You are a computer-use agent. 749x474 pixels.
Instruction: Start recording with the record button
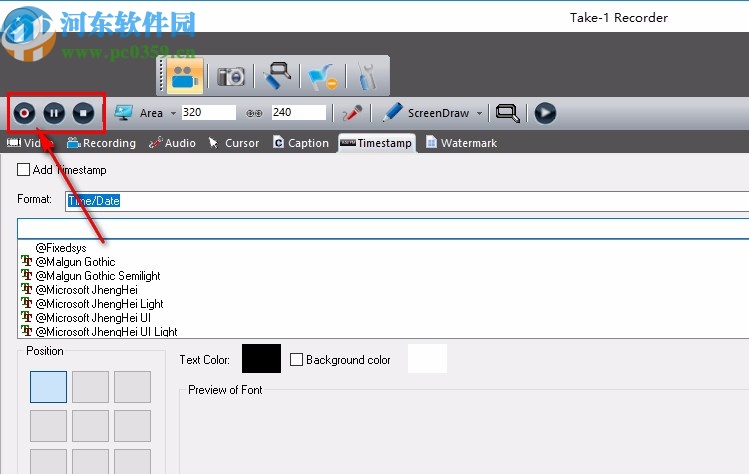[24, 113]
